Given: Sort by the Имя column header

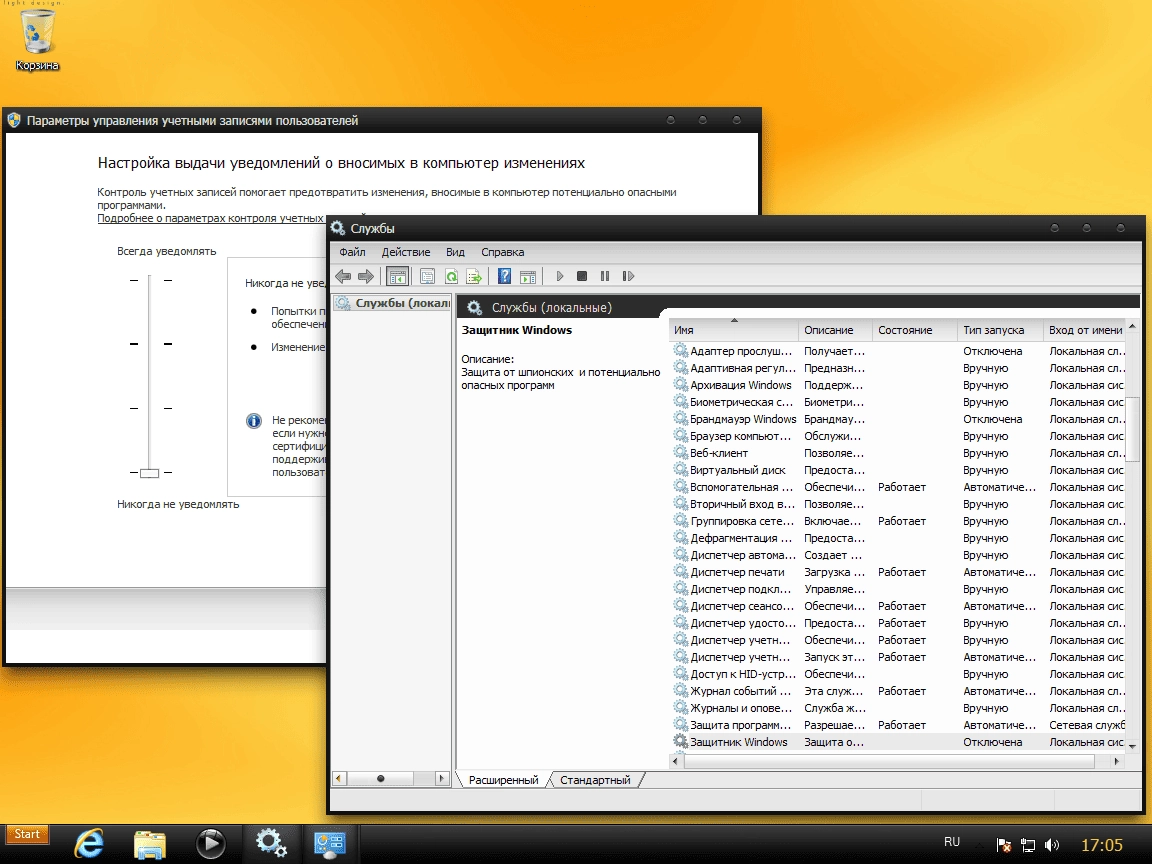Looking at the screenshot, I should click(734, 331).
